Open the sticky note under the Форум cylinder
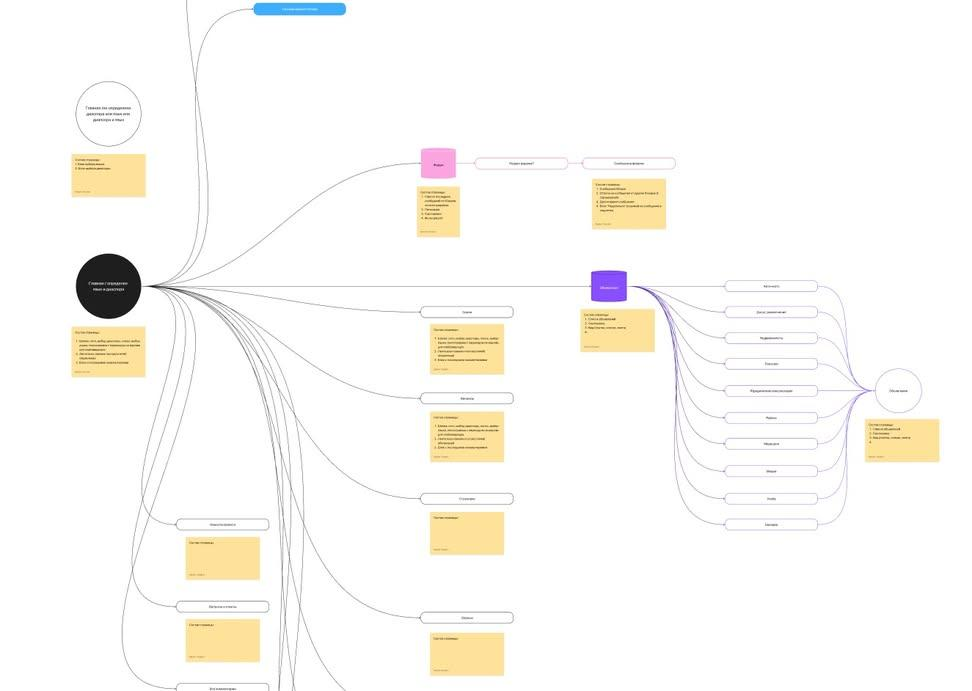972x691 pixels. pos(438,211)
